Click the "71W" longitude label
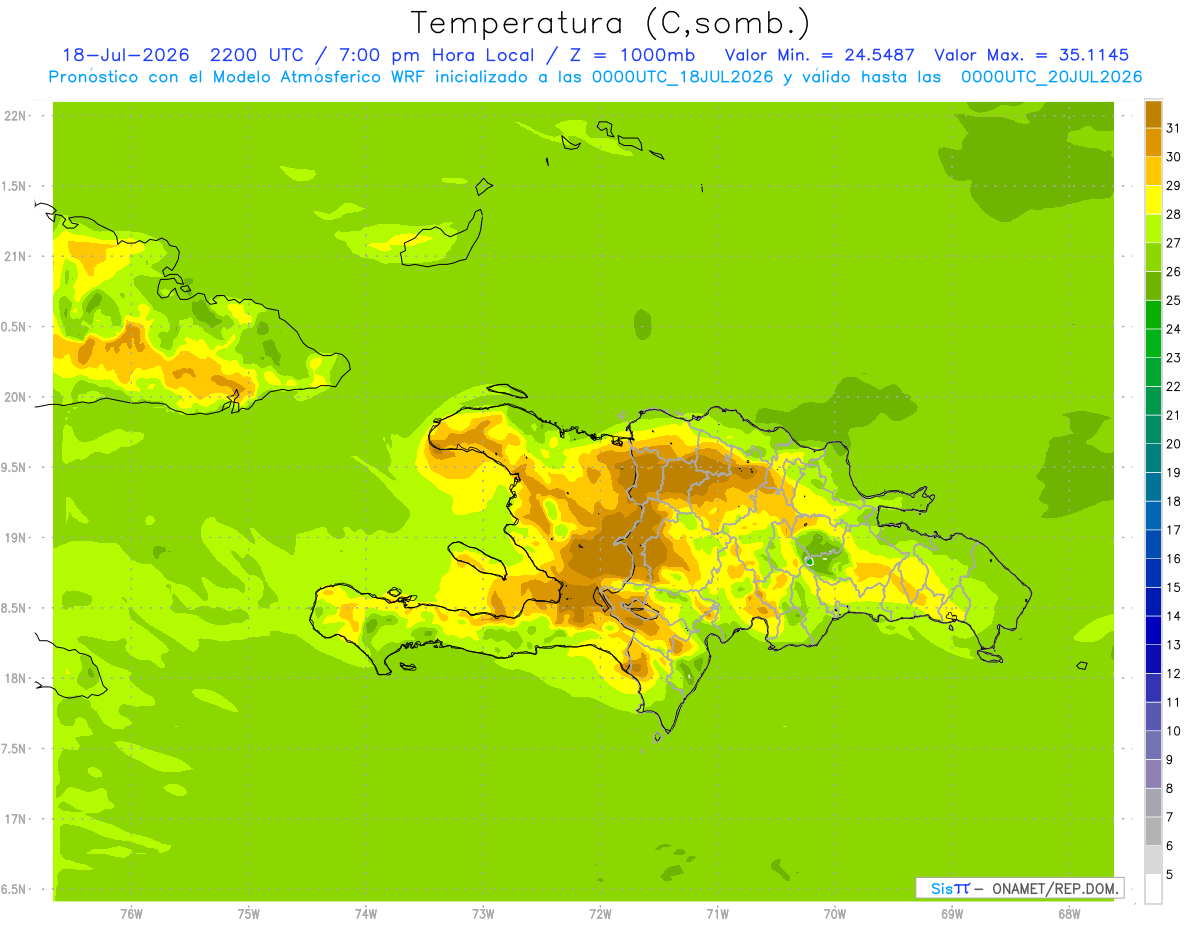The image size is (1200, 927). click(x=717, y=914)
